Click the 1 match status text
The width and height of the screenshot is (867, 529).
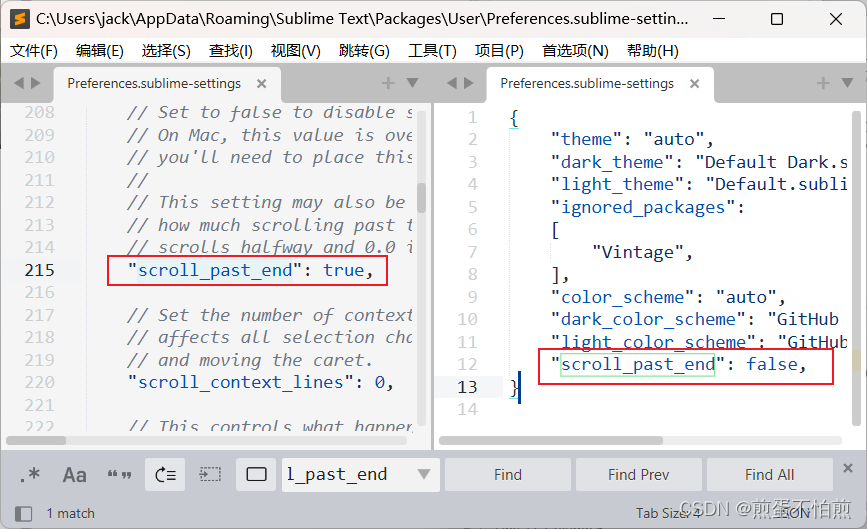click(70, 514)
